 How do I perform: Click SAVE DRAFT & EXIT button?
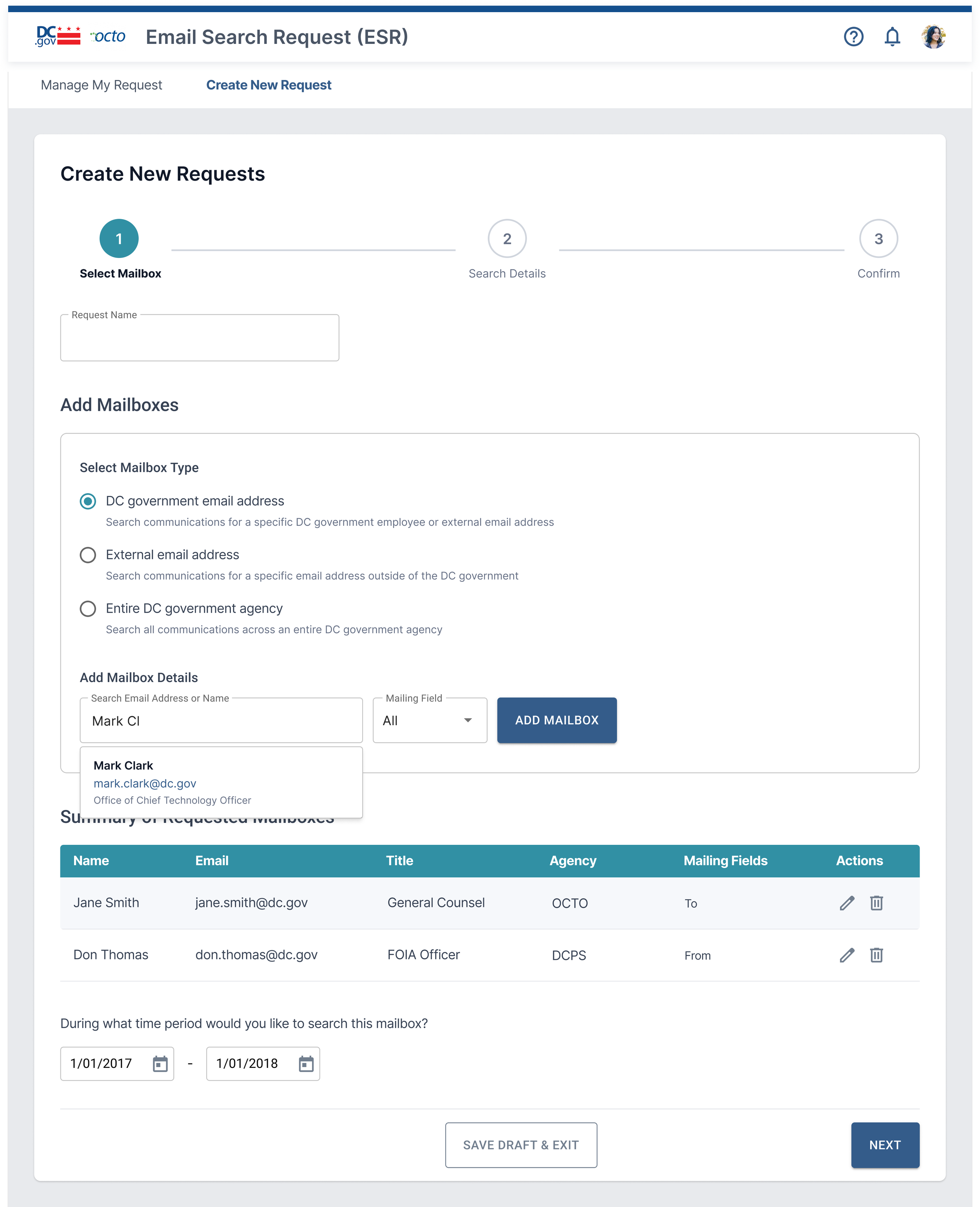[521, 1145]
